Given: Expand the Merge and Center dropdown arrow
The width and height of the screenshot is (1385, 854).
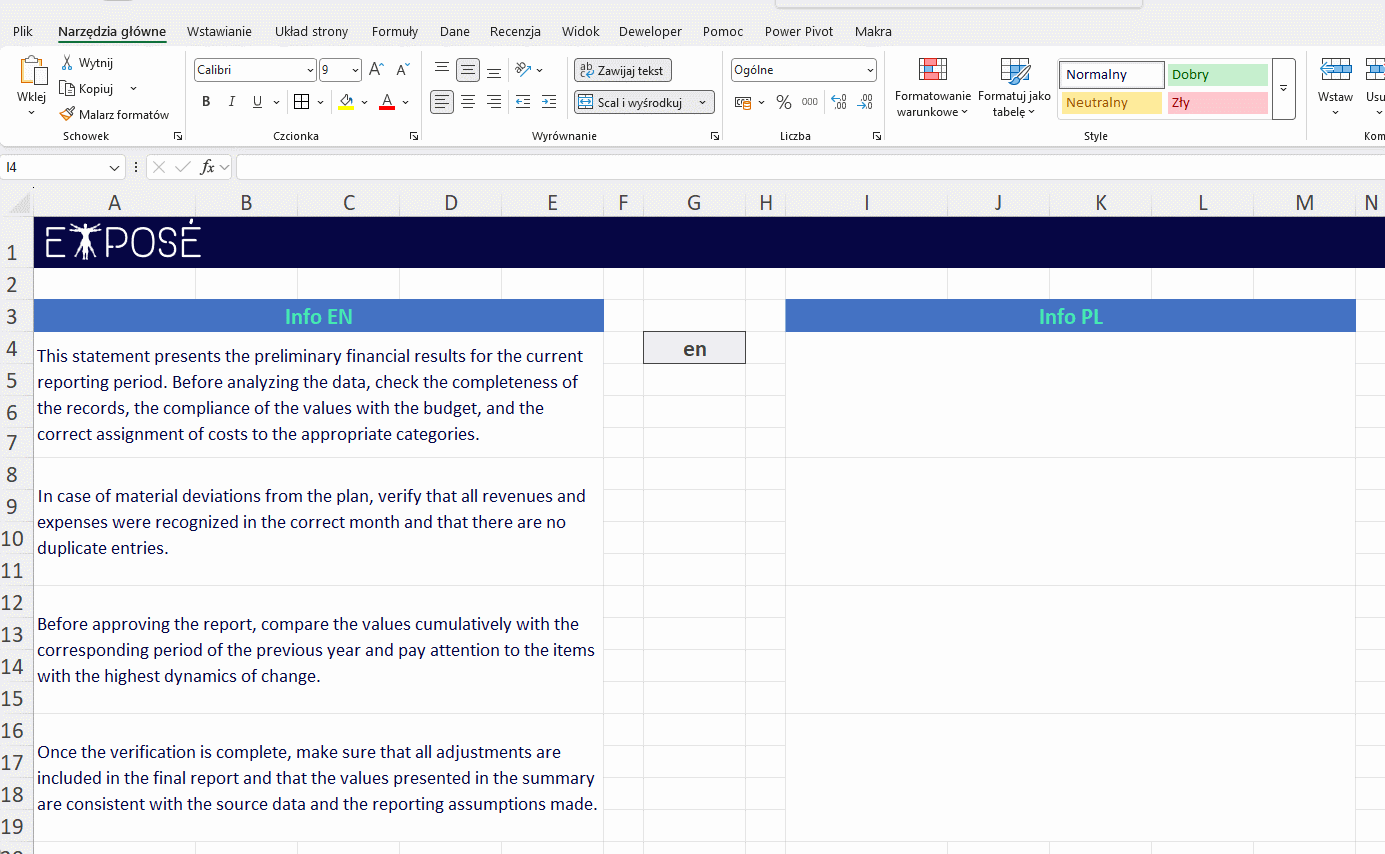Looking at the screenshot, I should [x=703, y=102].
